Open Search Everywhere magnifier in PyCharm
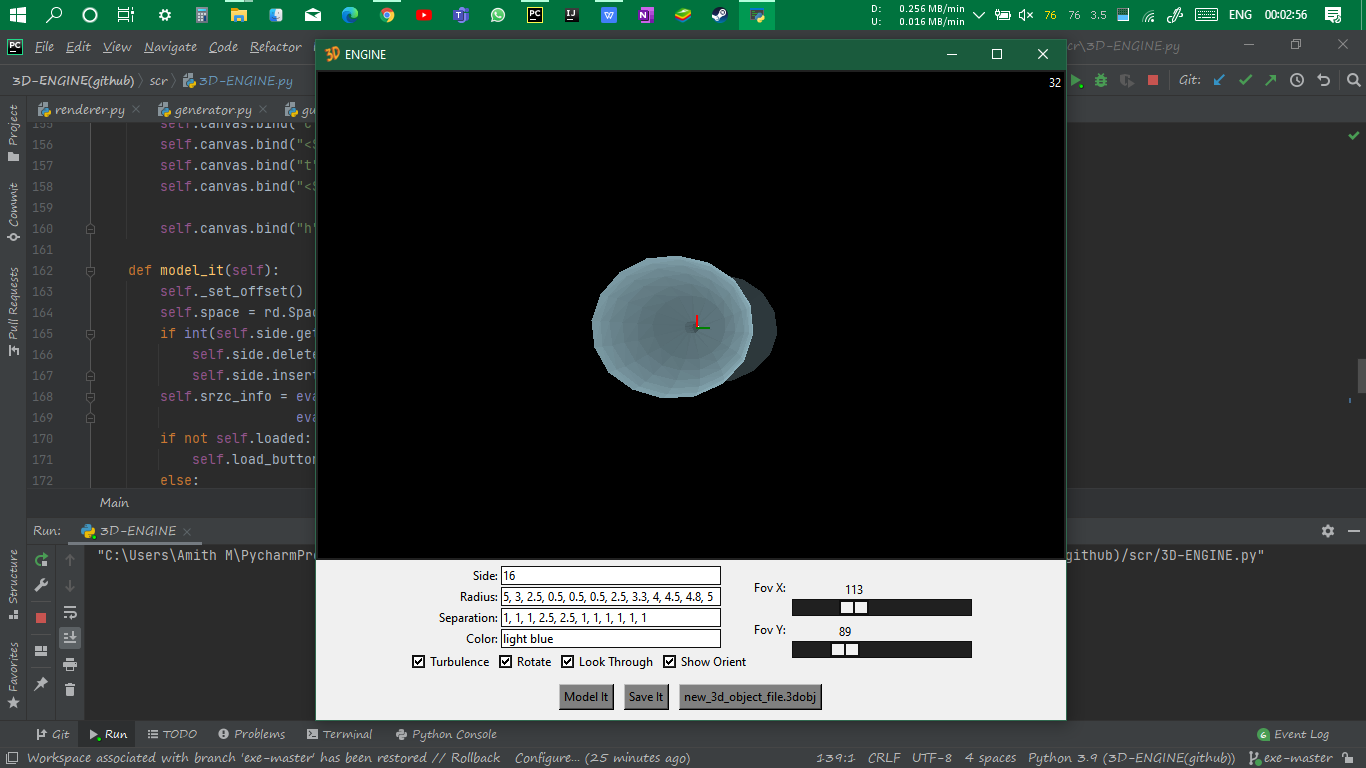This screenshot has height=768, width=1366. [1353, 80]
